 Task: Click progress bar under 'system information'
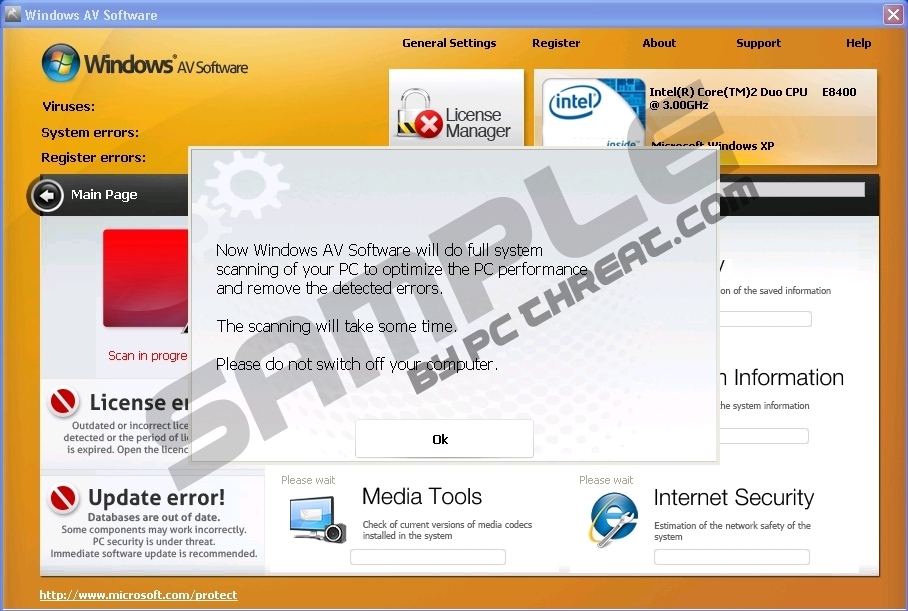click(764, 436)
